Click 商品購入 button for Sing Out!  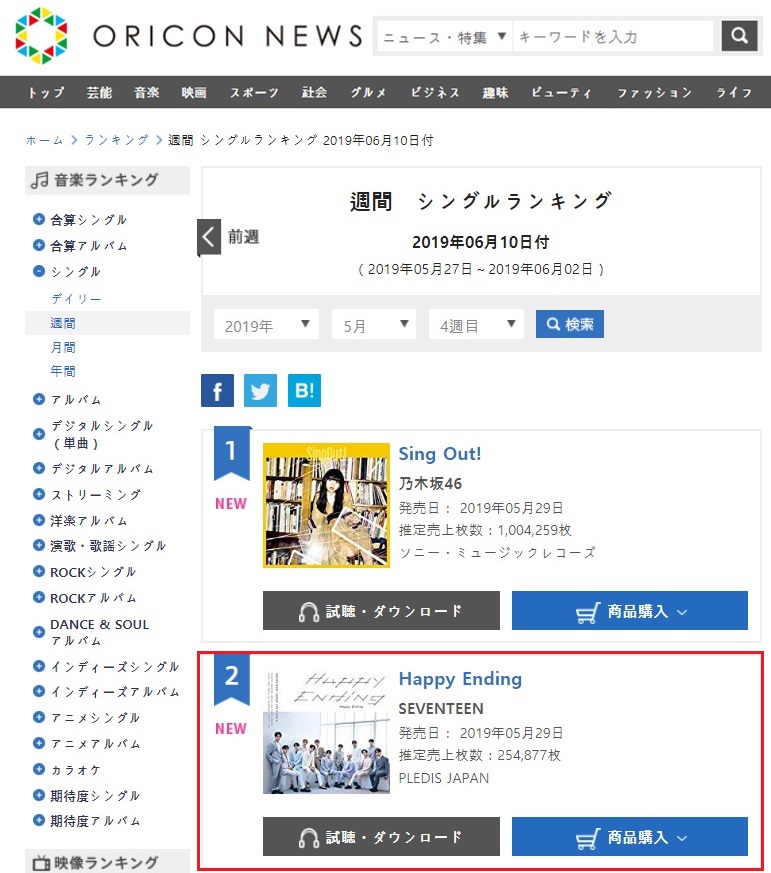pyautogui.click(x=630, y=611)
